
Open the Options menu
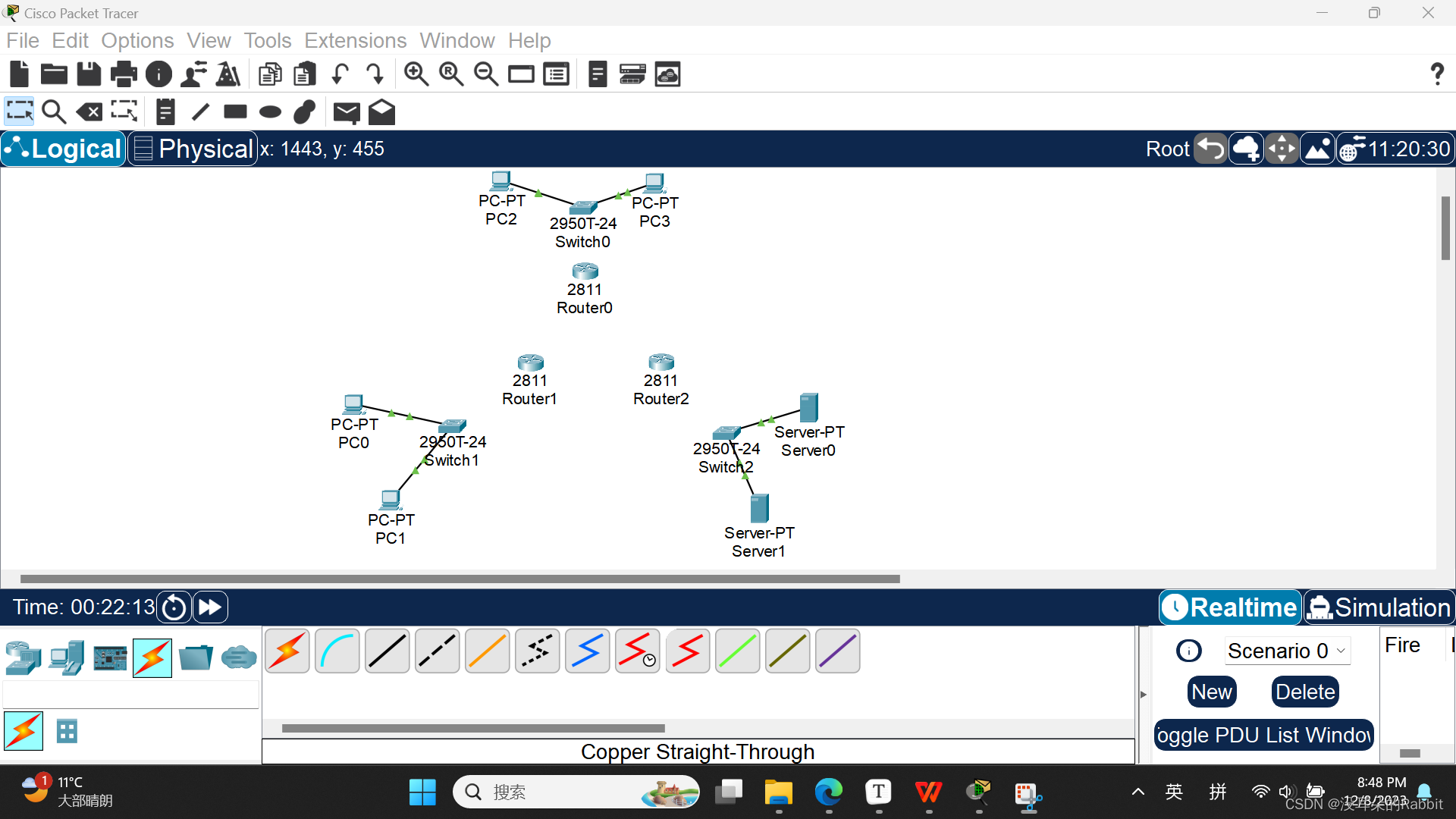coord(136,40)
